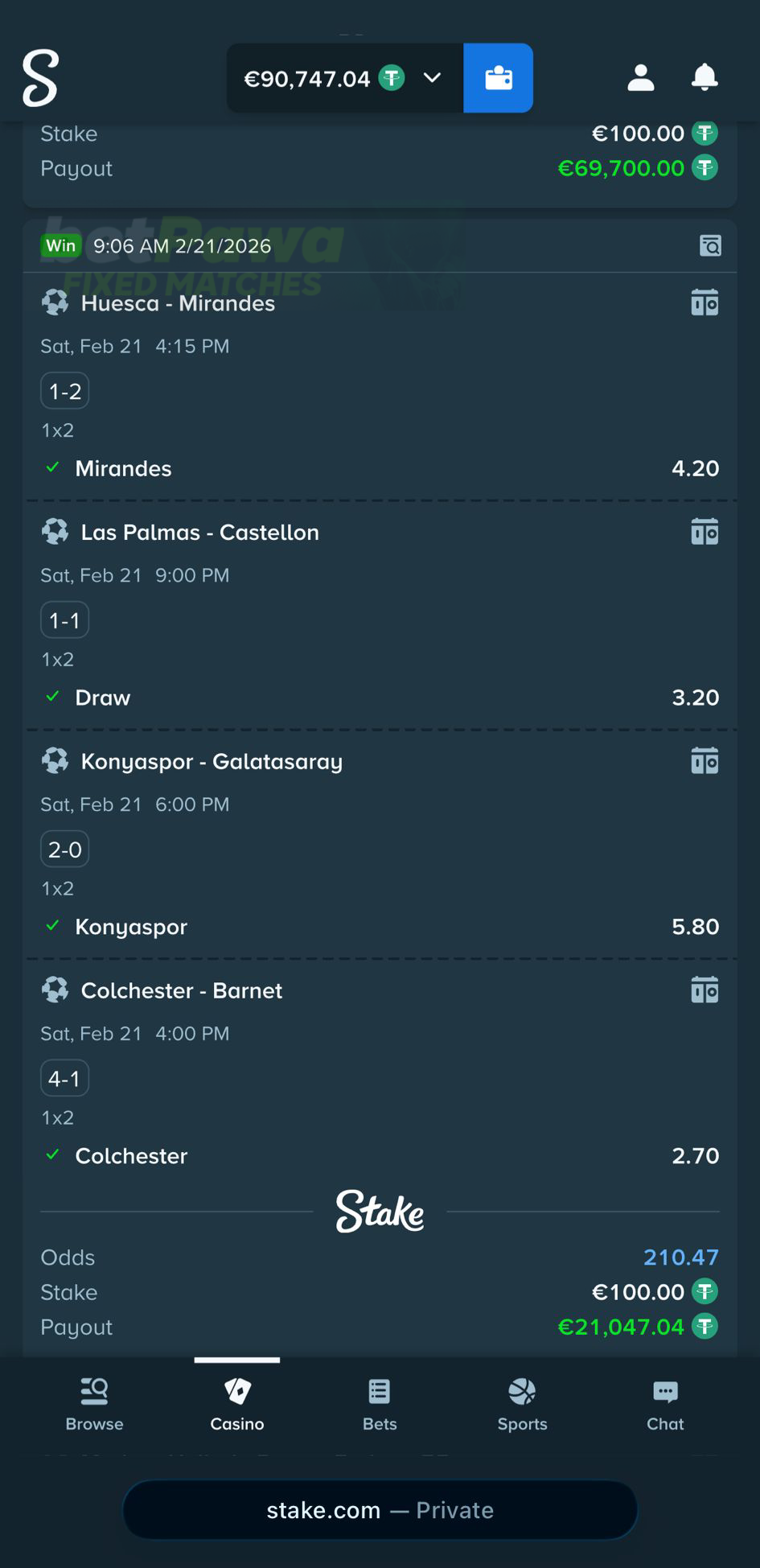
Task: Switch to the Casino tab
Action: 237,1404
